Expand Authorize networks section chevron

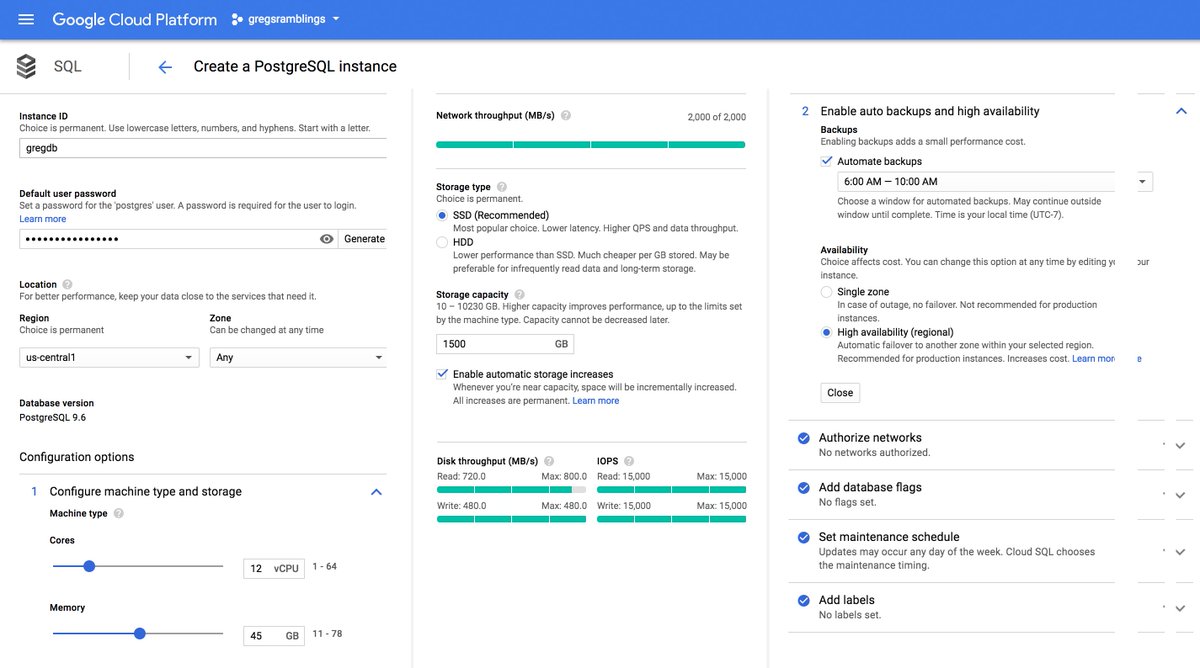point(1180,446)
